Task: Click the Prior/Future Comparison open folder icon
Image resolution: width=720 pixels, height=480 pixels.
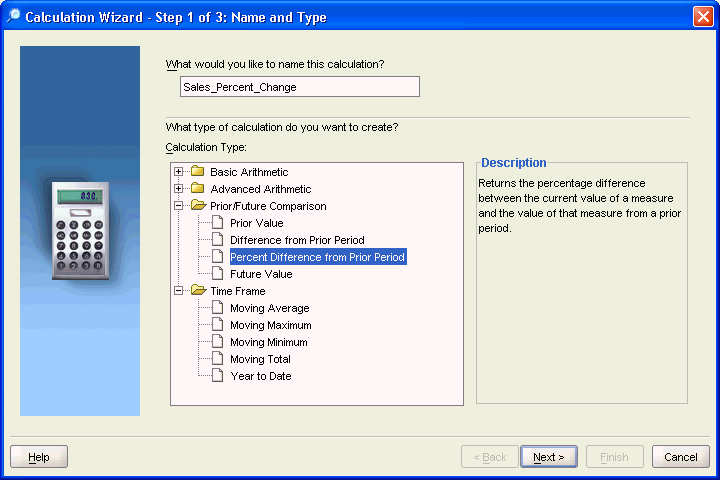Action: [197, 206]
